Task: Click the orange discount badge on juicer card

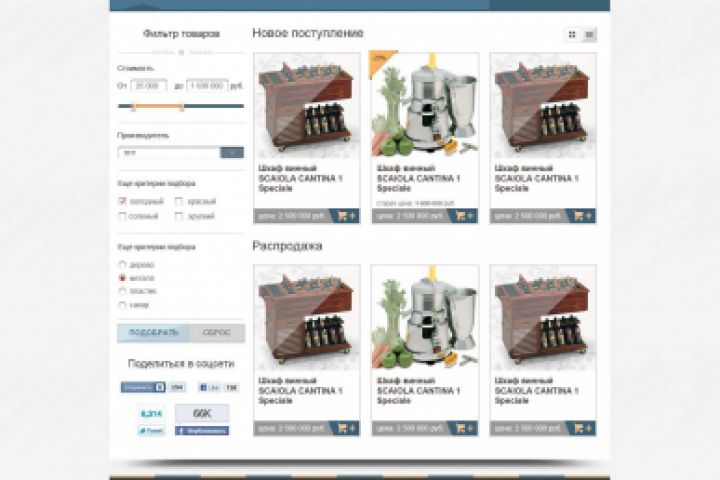Action: click(380, 61)
